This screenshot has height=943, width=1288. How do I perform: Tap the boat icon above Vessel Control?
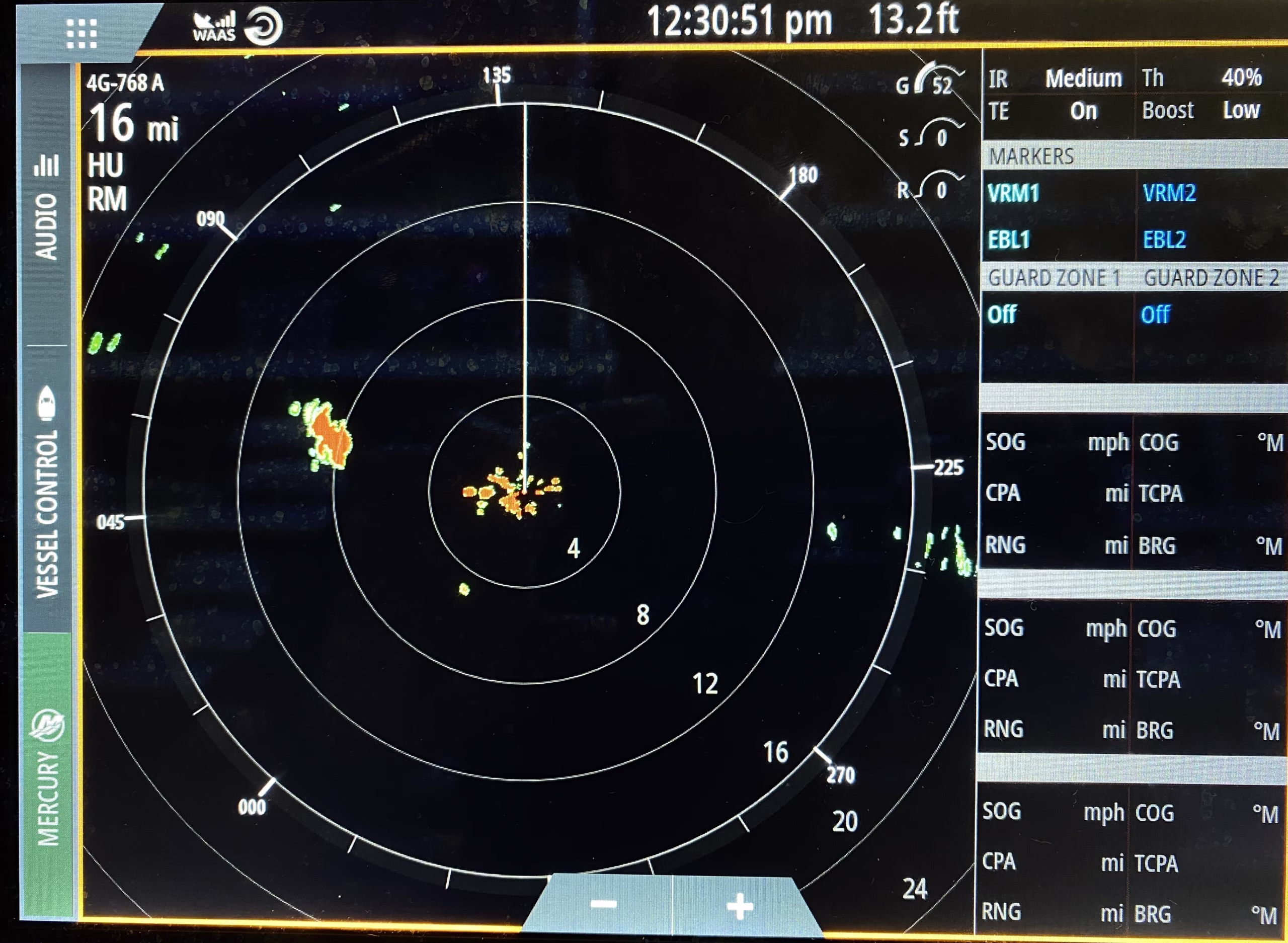pyautogui.click(x=47, y=403)
